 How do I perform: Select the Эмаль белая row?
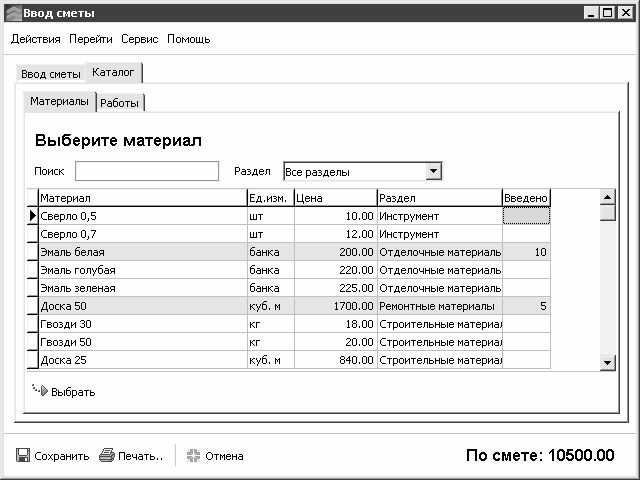[289, 252]
